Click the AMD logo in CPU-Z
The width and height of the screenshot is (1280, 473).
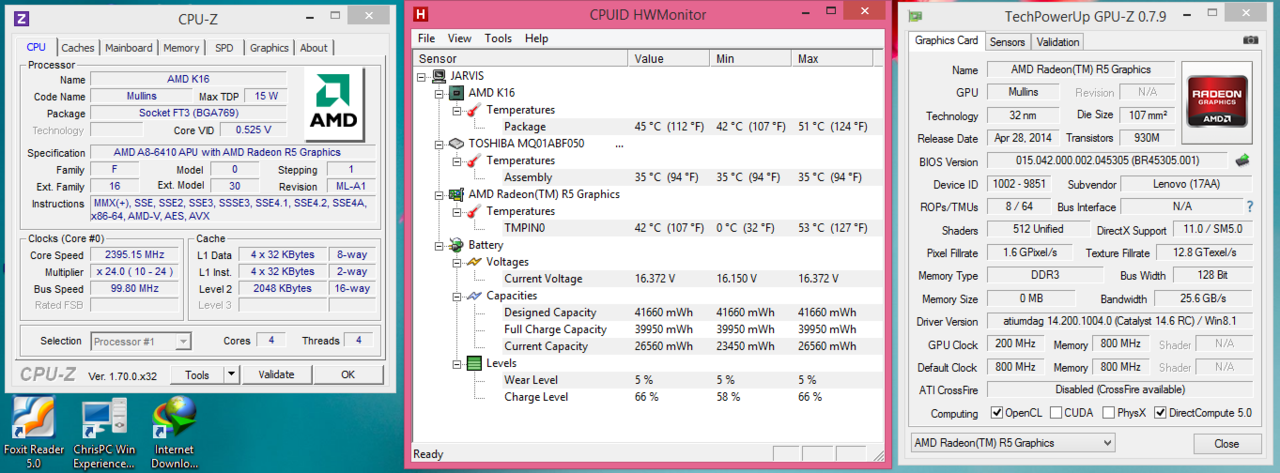pyautogui.click(x=338, y=106)
